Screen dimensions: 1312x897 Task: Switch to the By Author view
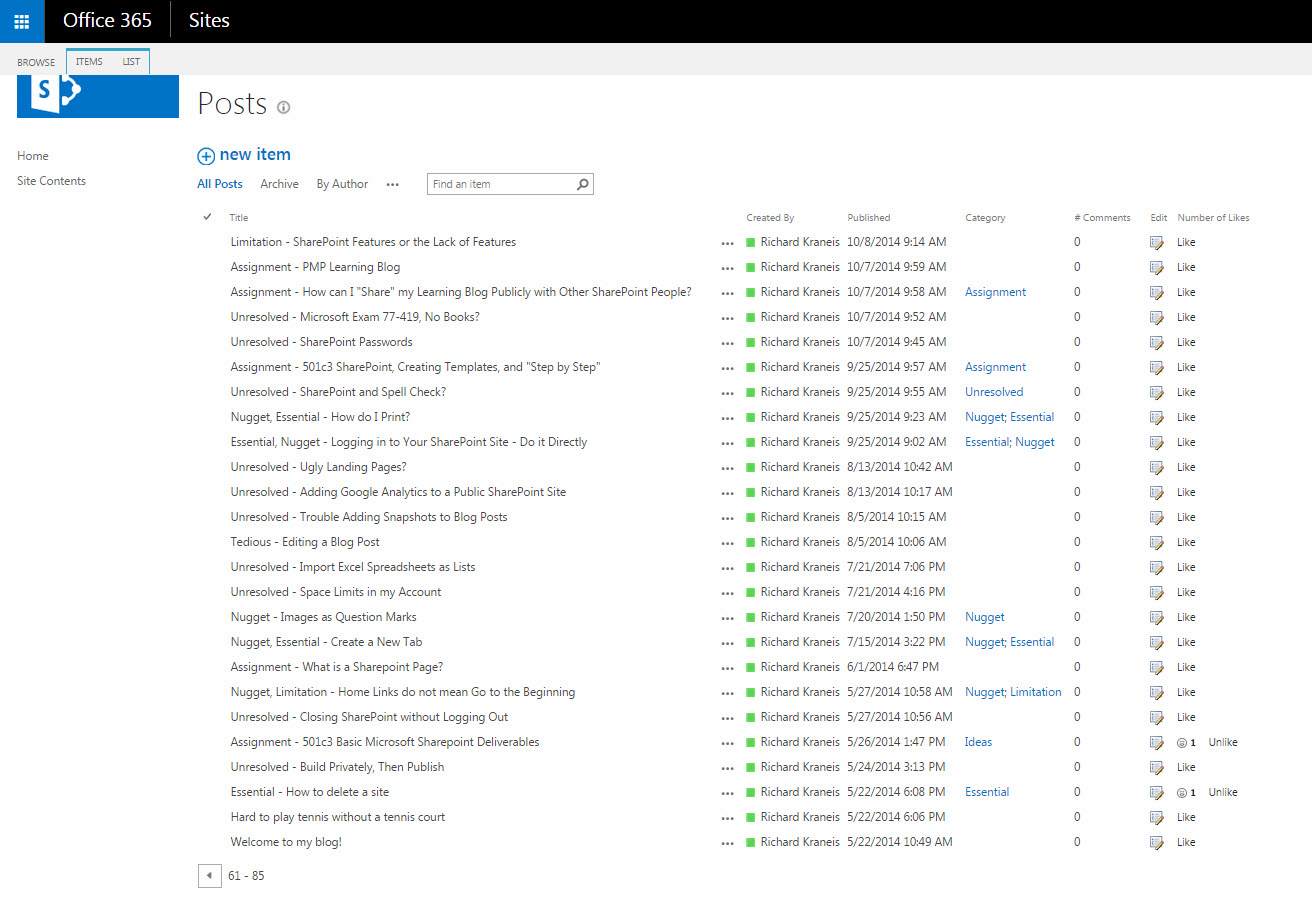342,184
